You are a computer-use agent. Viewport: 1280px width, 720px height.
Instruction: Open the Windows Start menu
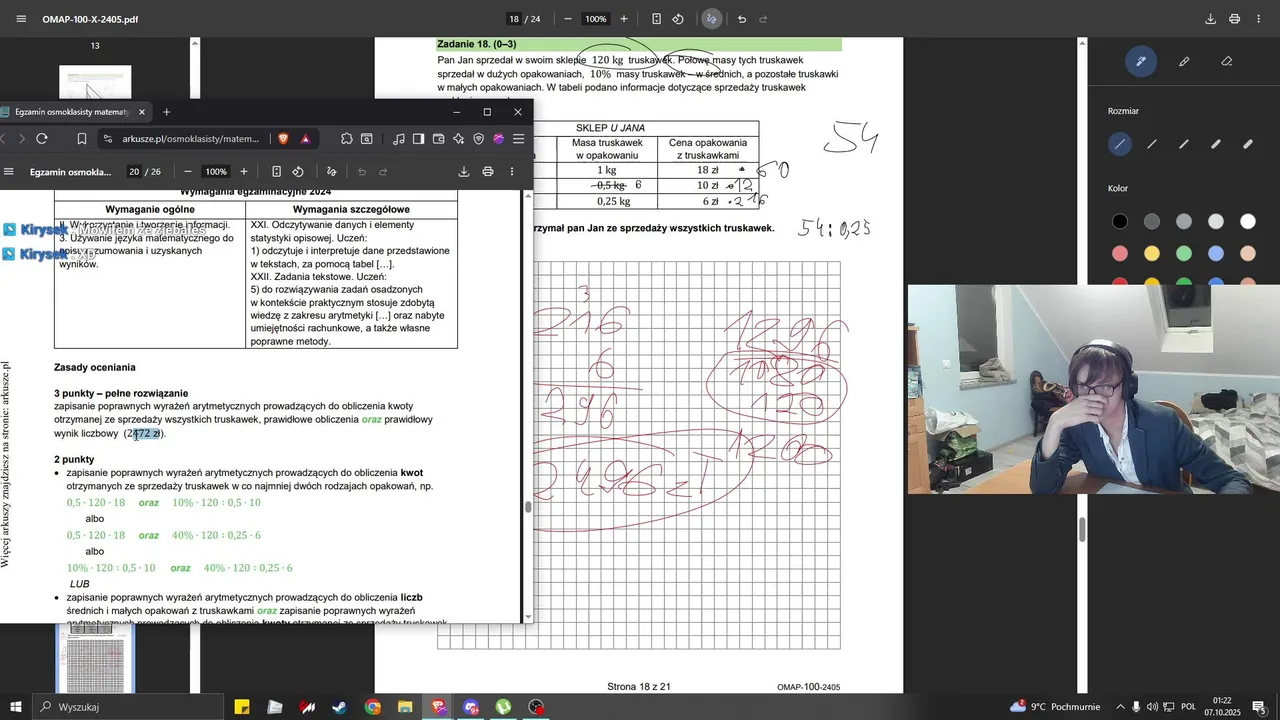(16, 707)
